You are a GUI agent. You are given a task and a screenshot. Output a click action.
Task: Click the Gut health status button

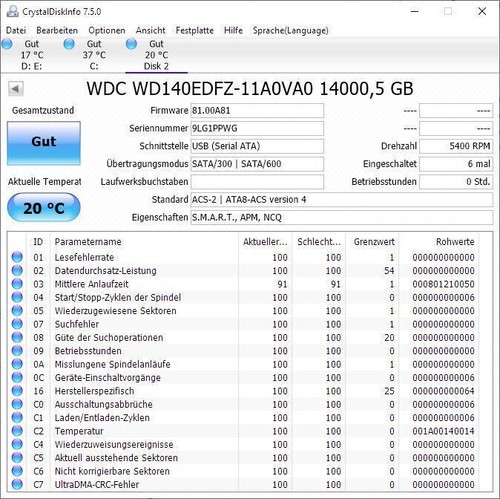[44, 143]
